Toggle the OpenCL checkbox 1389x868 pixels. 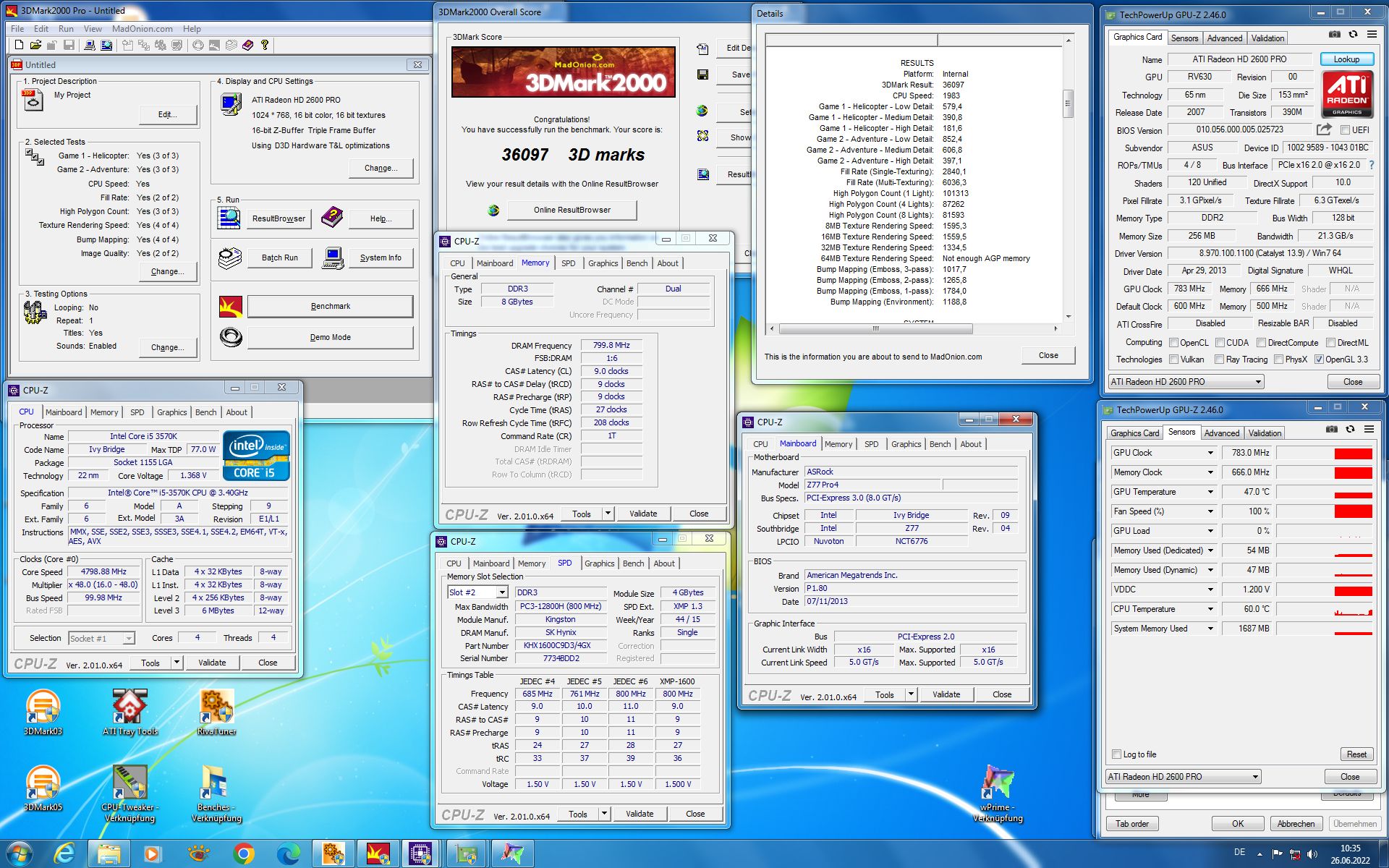tap(1173, 343)
